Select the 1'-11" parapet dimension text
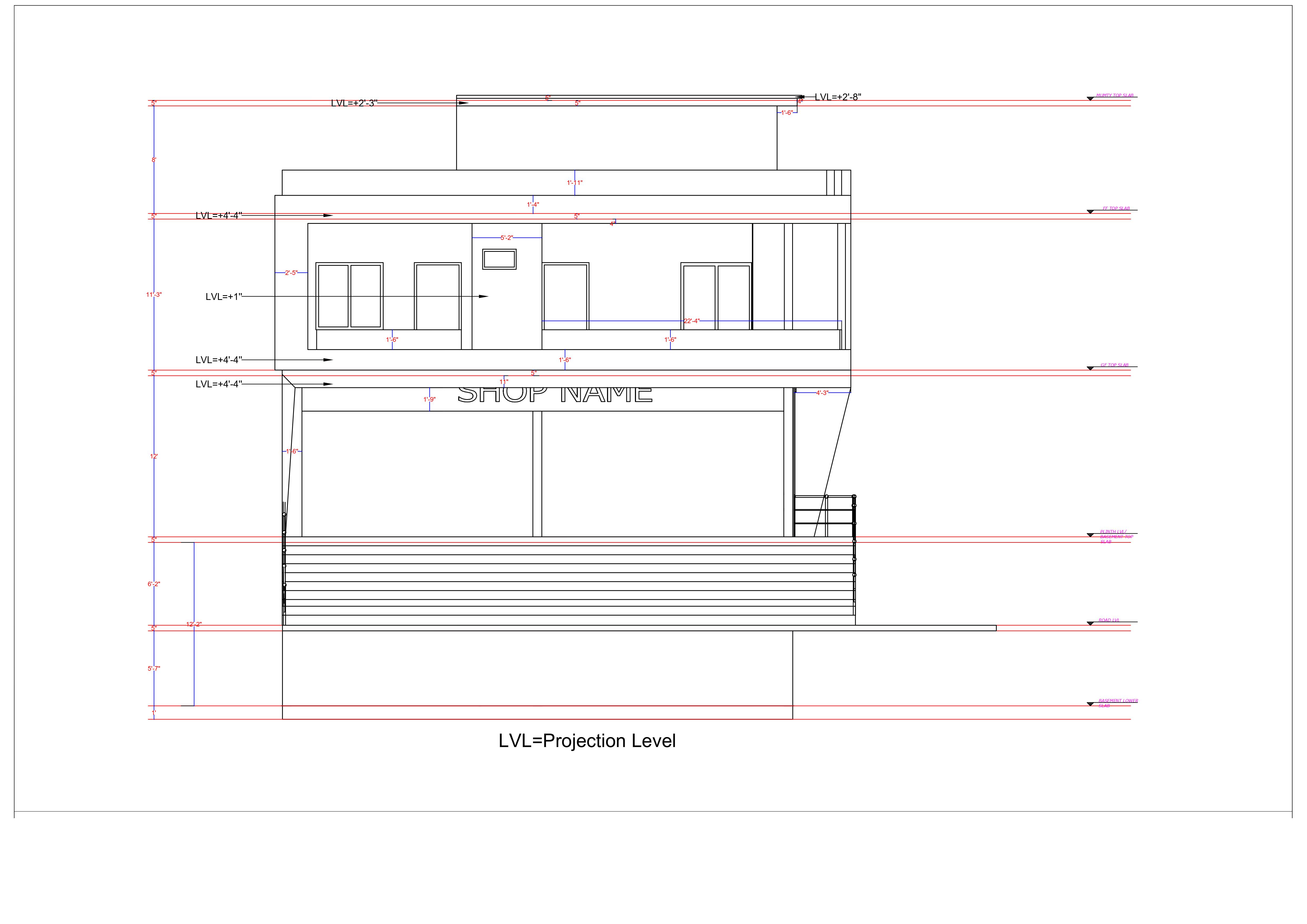The height and width of the screenshot is (924, 1307). pyautogui.click(x=574, y=183)
